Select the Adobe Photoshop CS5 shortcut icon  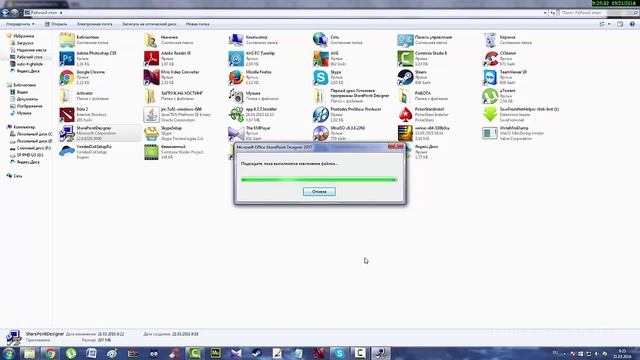pyautogui.click(x=67, y=58)
